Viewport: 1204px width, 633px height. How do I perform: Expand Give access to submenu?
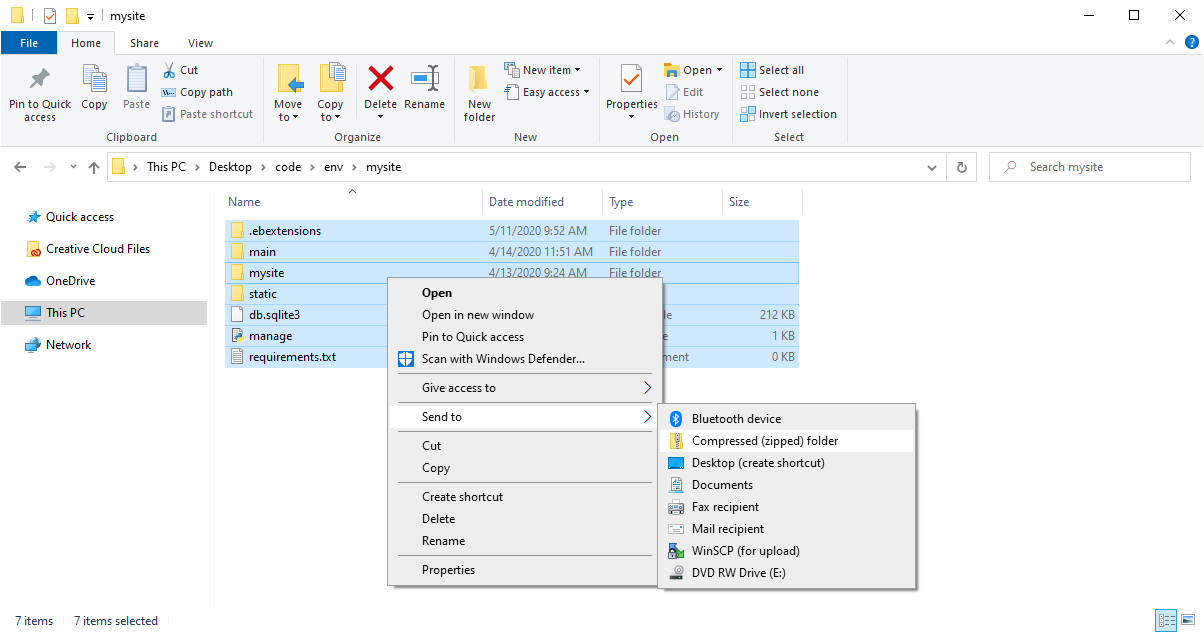(x=524, y=388)
